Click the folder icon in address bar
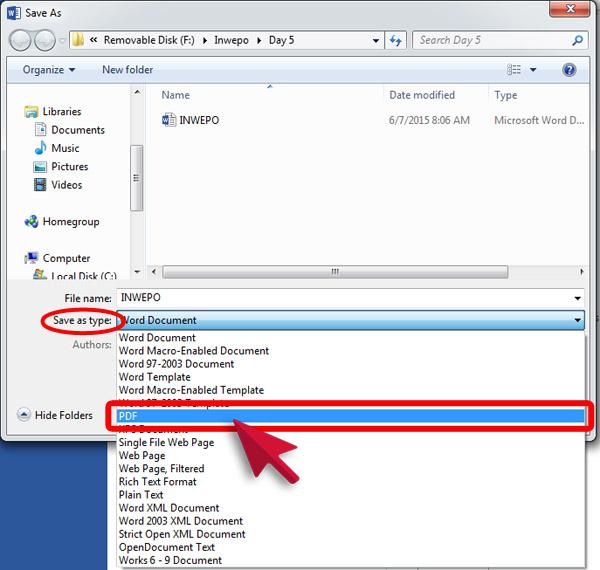Viewport: 600px width, 570px height. tap(78, 40)
